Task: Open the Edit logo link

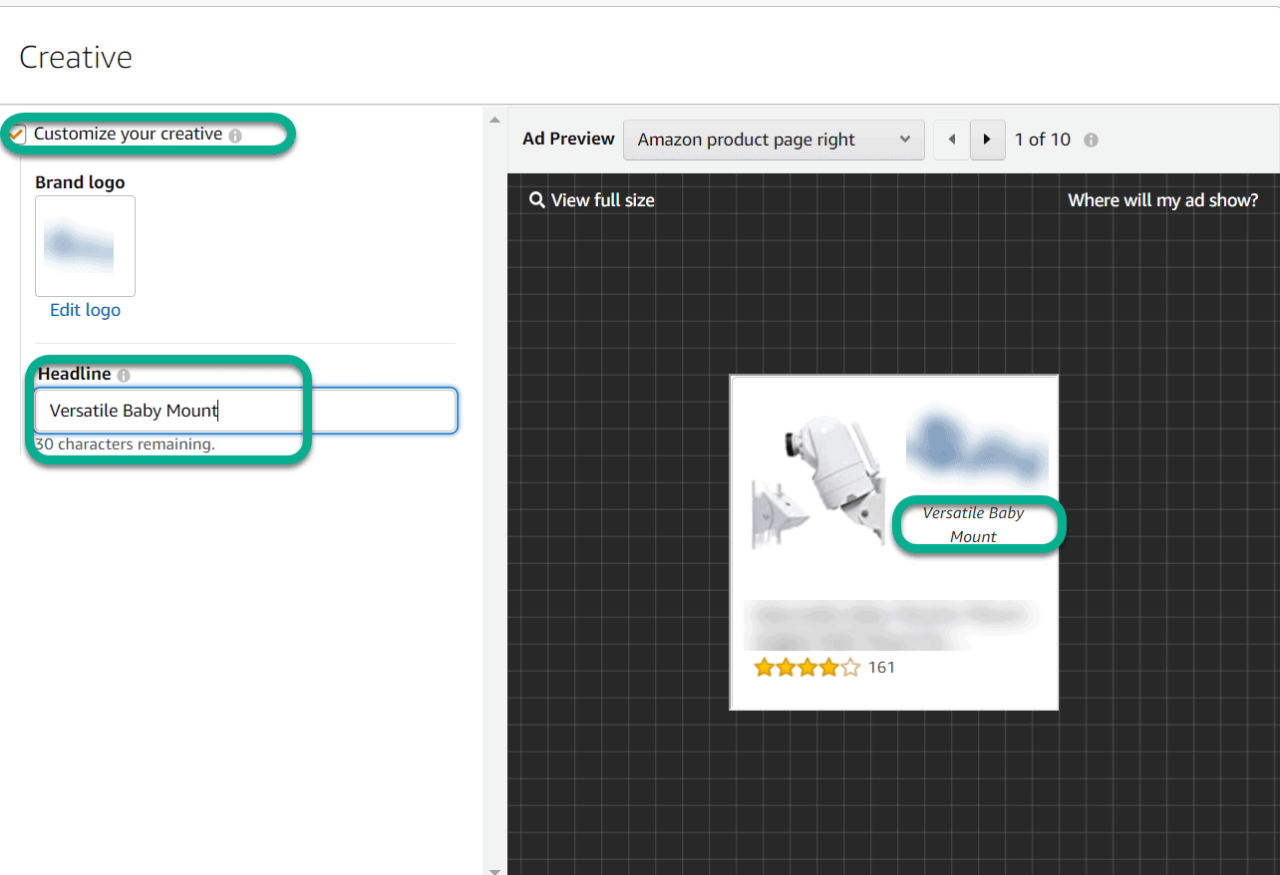Action: pyautogui.click(x=85, y=310)
